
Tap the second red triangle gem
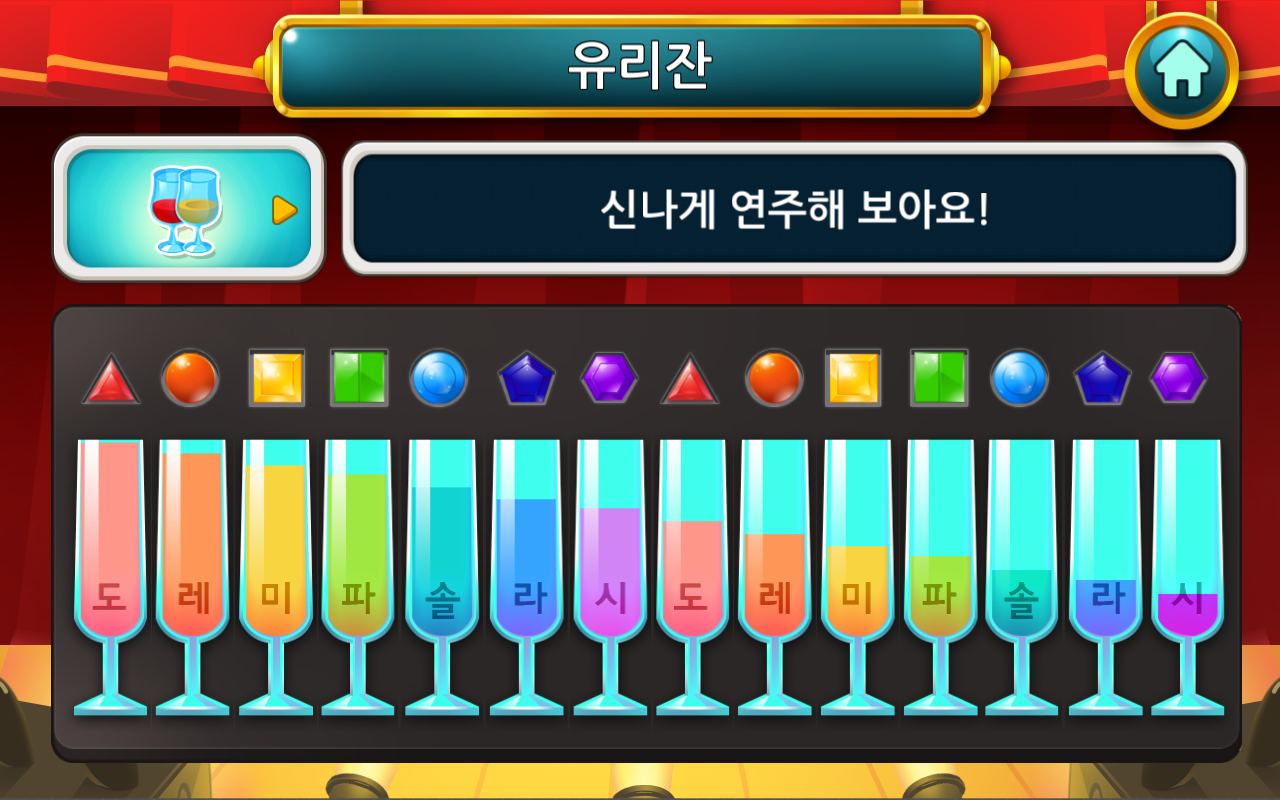tap(690, 379)
